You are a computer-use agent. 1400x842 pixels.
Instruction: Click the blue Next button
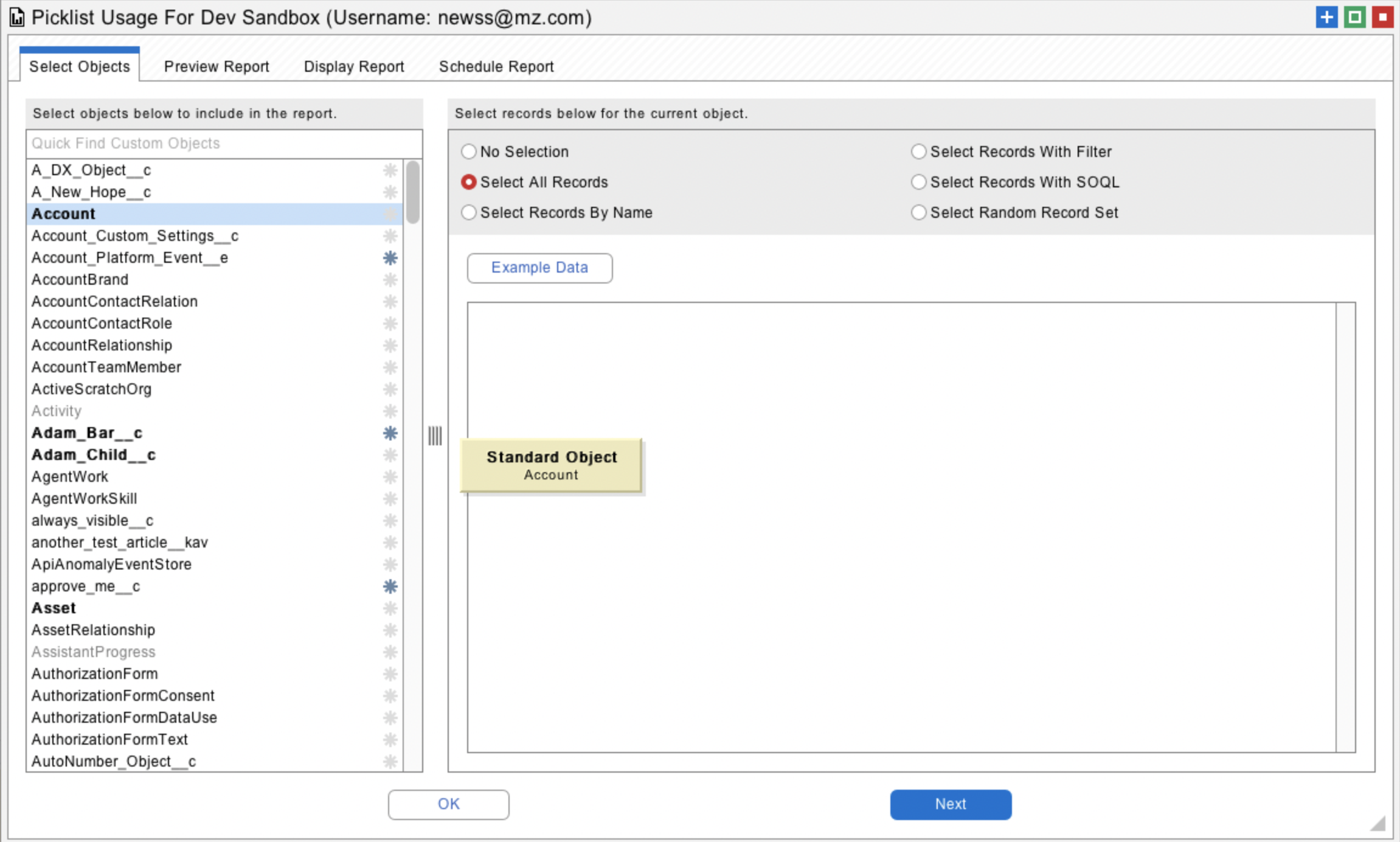tap(950, 804)
